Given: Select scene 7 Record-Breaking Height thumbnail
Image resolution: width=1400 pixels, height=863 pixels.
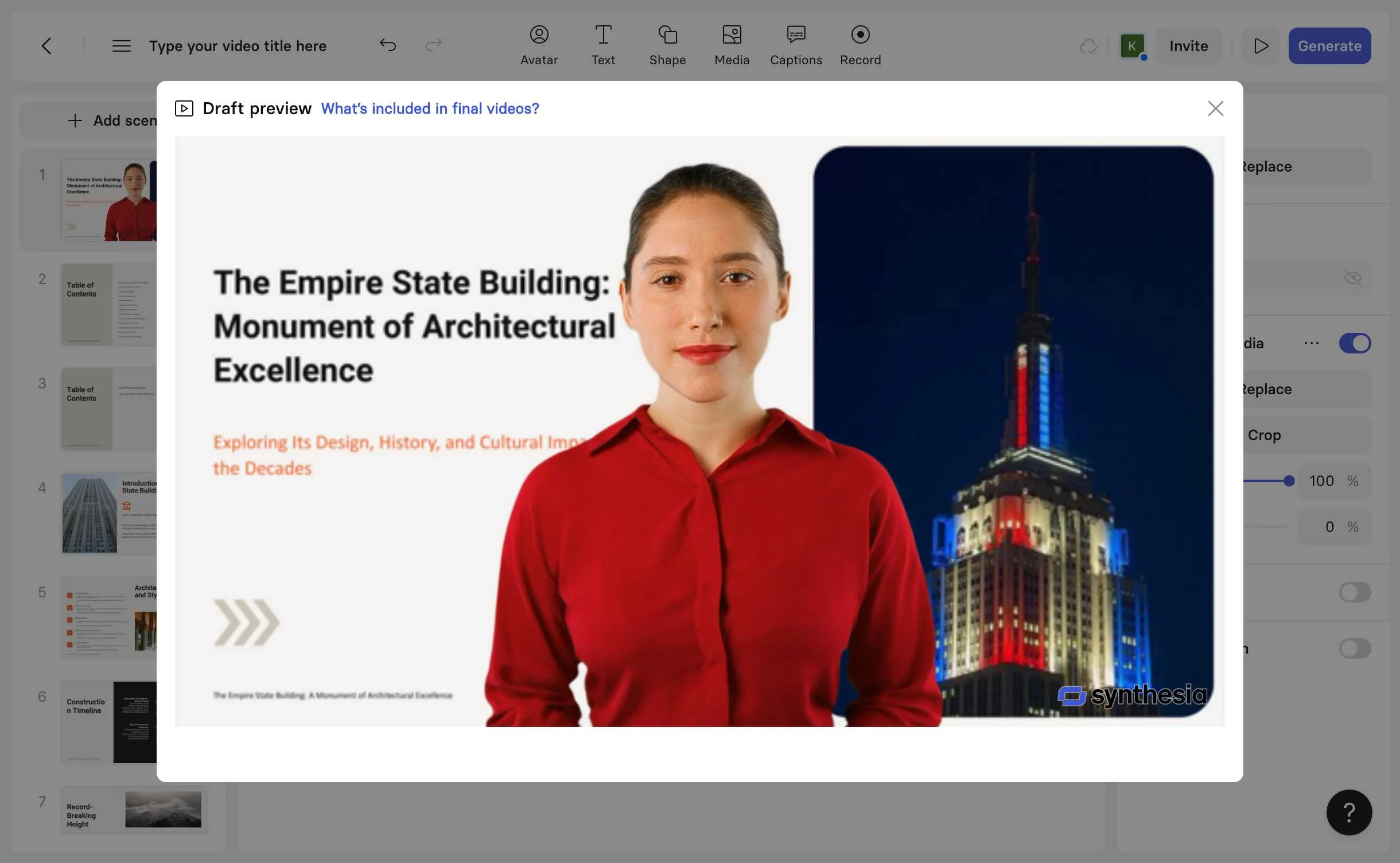Looking at the screenshot, I should (x=134, y=810).
